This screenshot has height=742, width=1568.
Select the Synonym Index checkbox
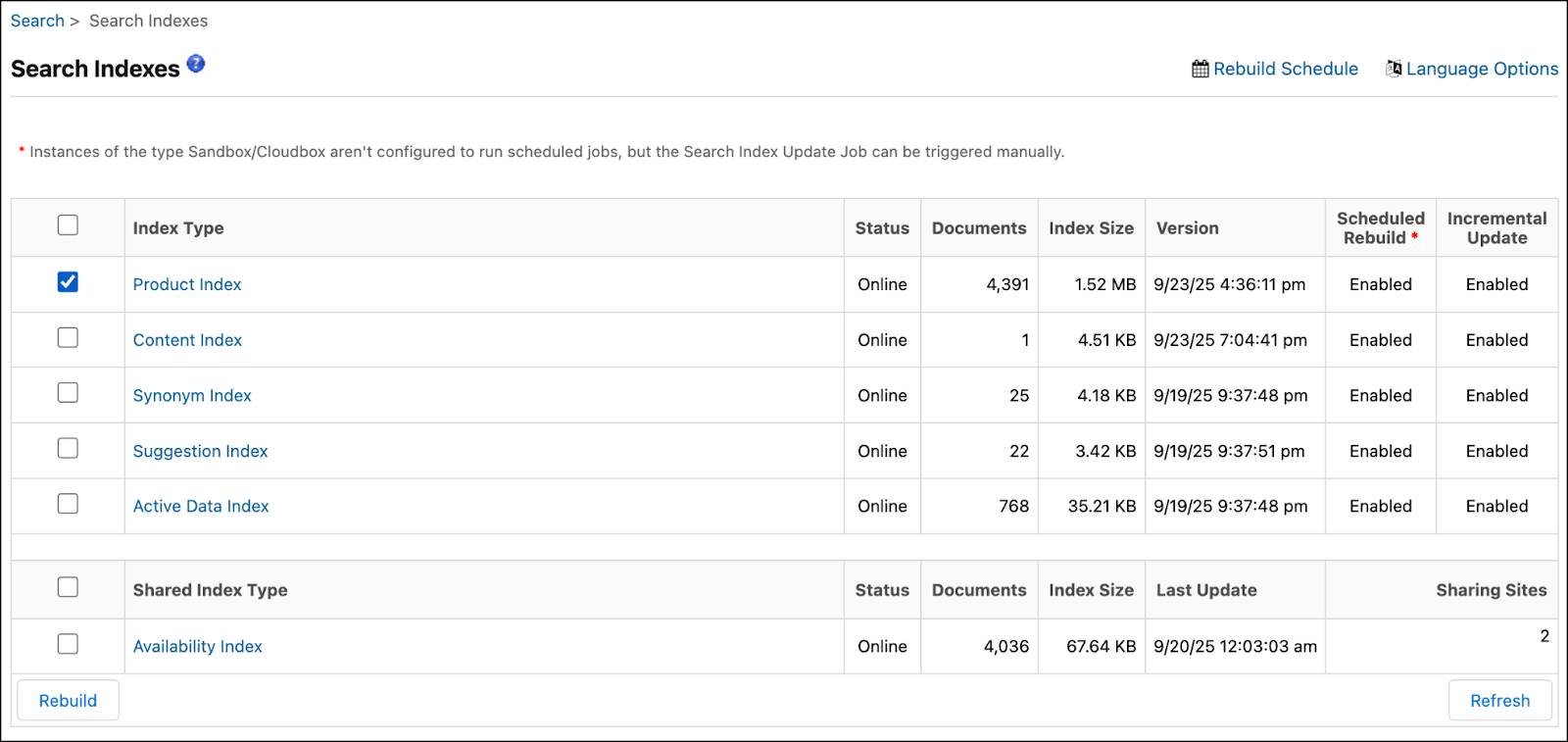[x=68, y=393]
